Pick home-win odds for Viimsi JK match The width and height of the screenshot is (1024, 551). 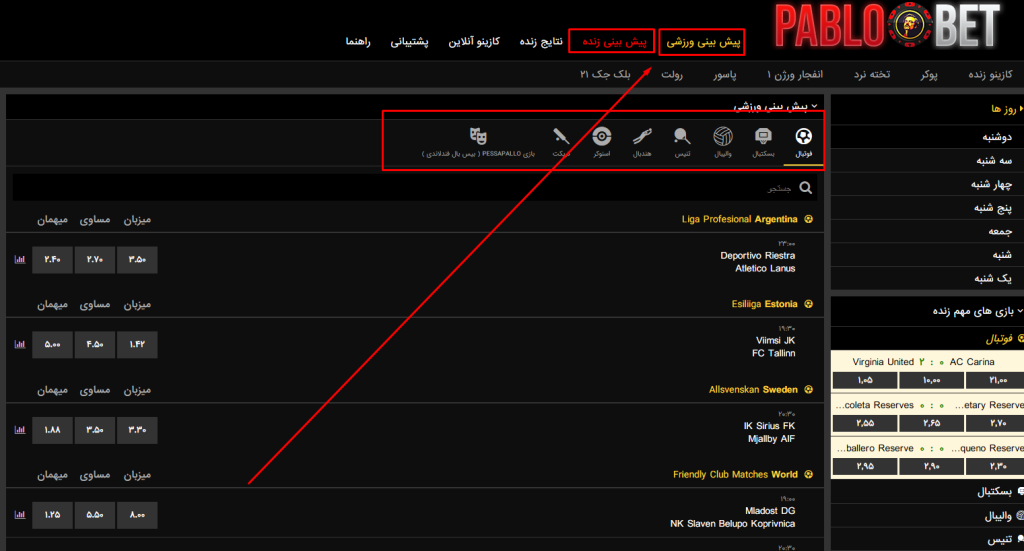click(137, 345)
